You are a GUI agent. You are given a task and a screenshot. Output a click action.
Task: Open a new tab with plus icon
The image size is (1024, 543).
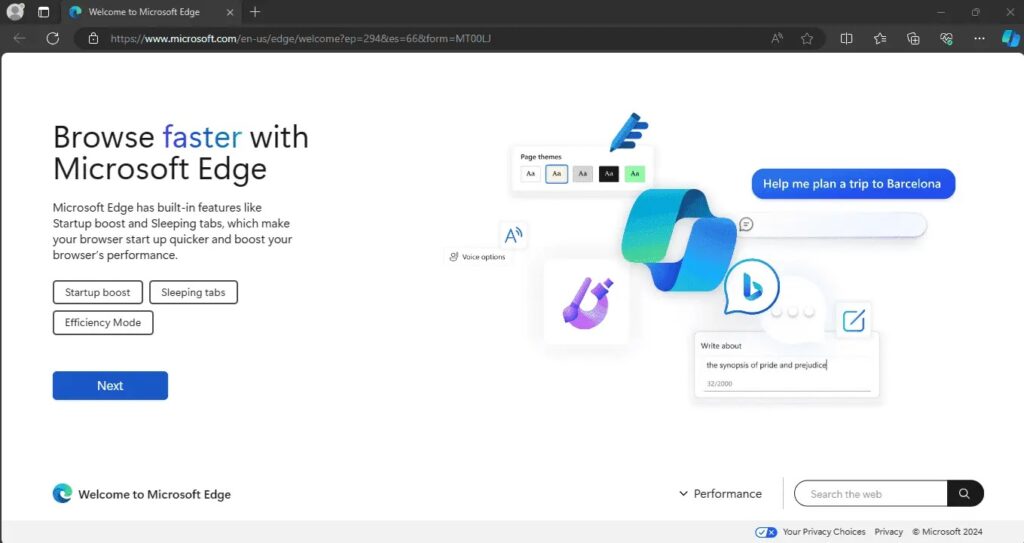click(x=255, y=12)
